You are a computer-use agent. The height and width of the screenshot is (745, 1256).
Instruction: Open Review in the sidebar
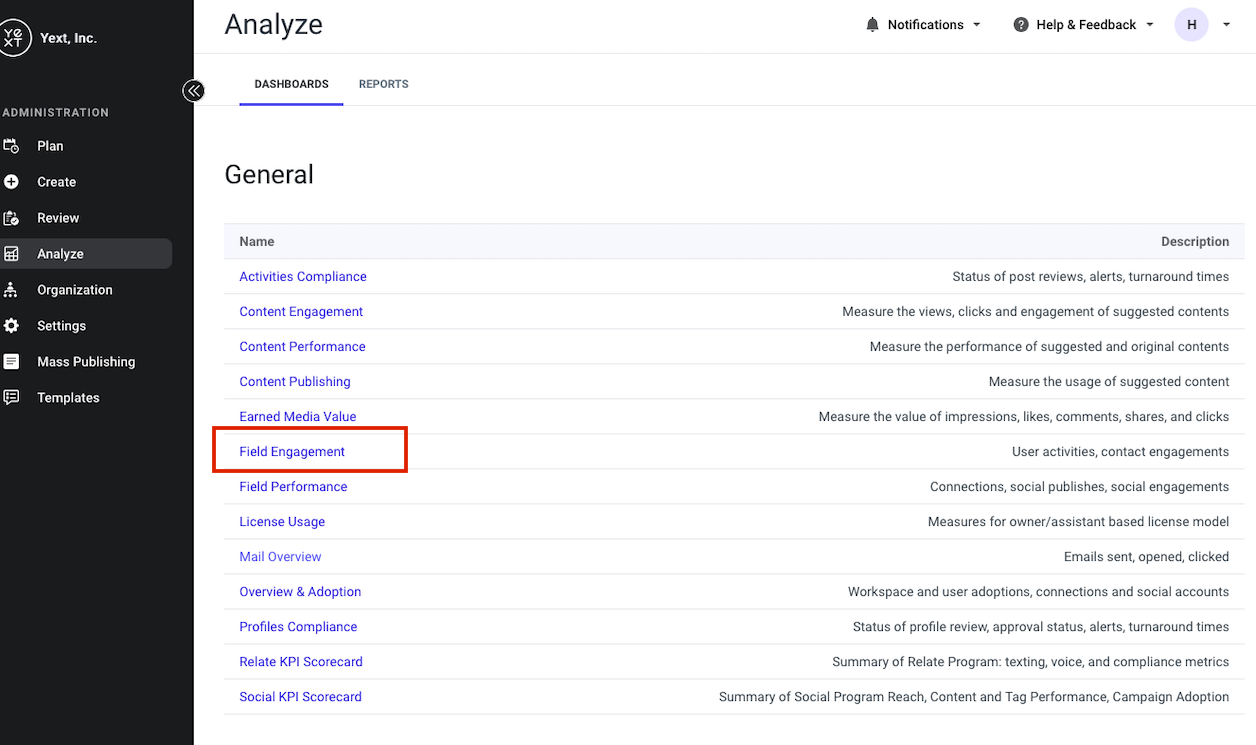(x=86, y=218)
